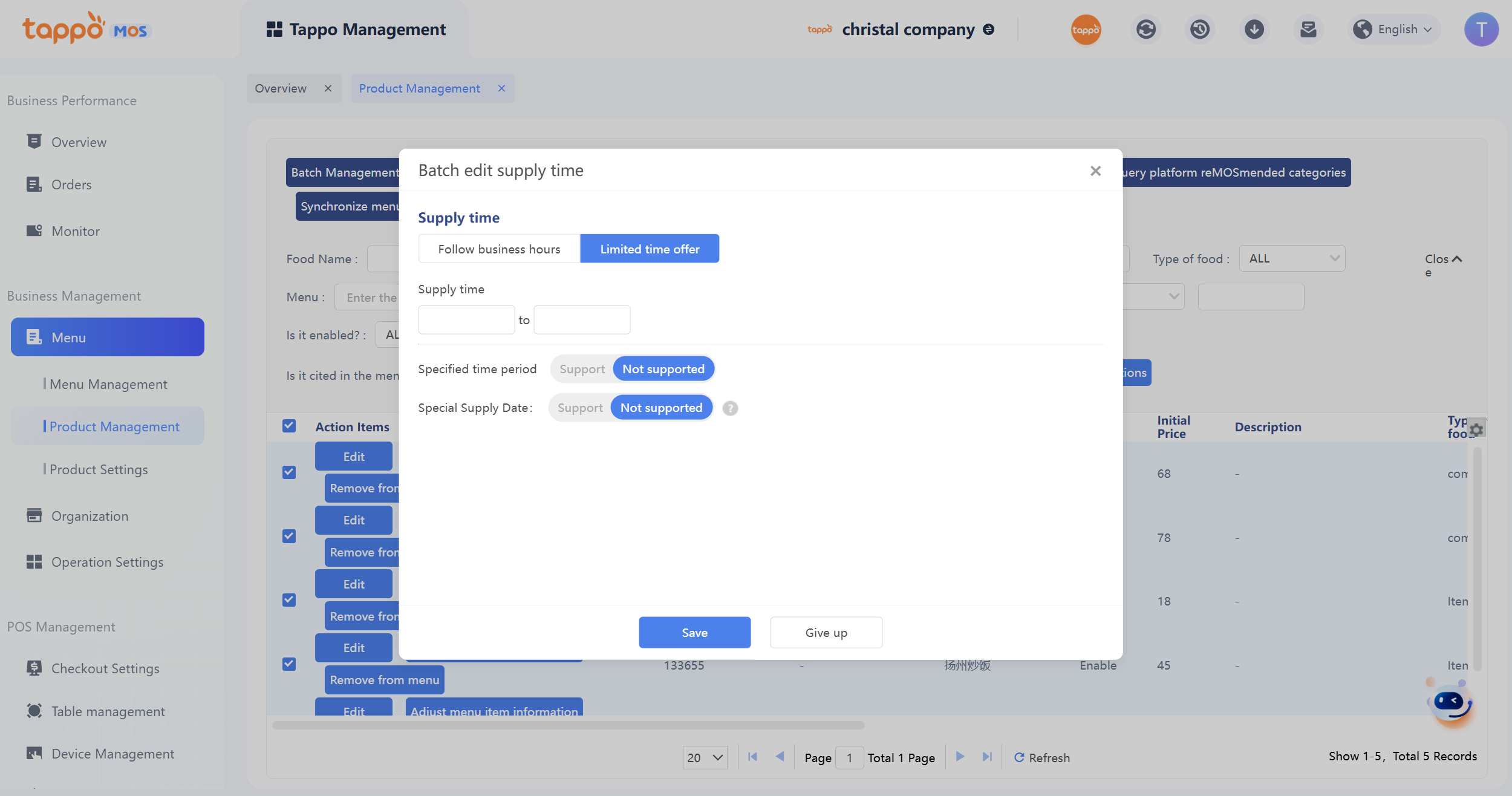The image size is (1512, 796).
Task: Click the horizontal table scrollbar
Action: click(x=569, y=725)
